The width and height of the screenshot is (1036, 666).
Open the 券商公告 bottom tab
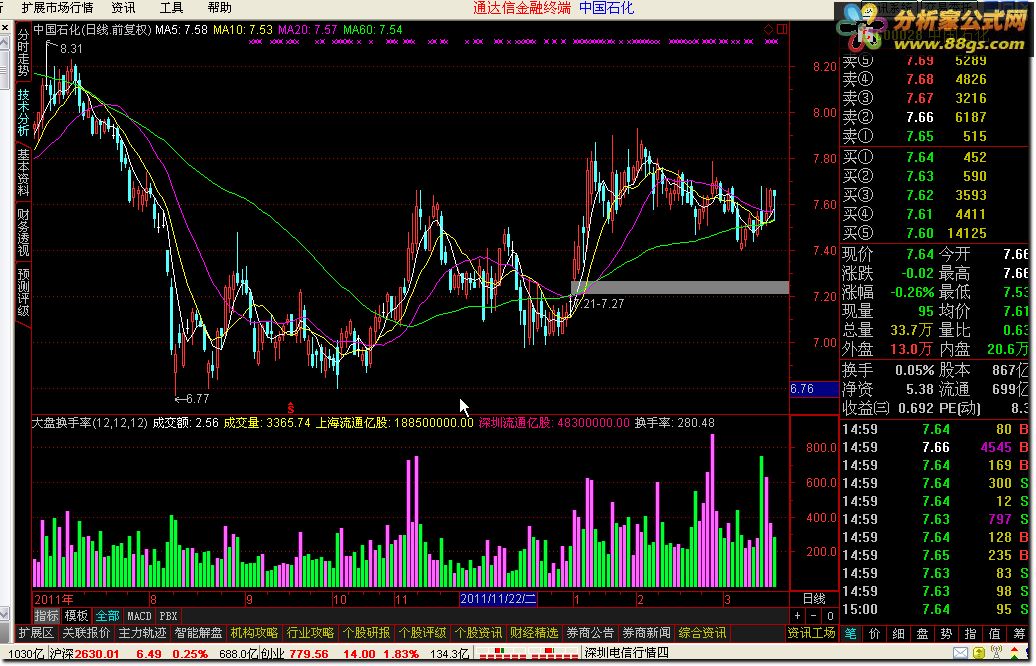590,633
